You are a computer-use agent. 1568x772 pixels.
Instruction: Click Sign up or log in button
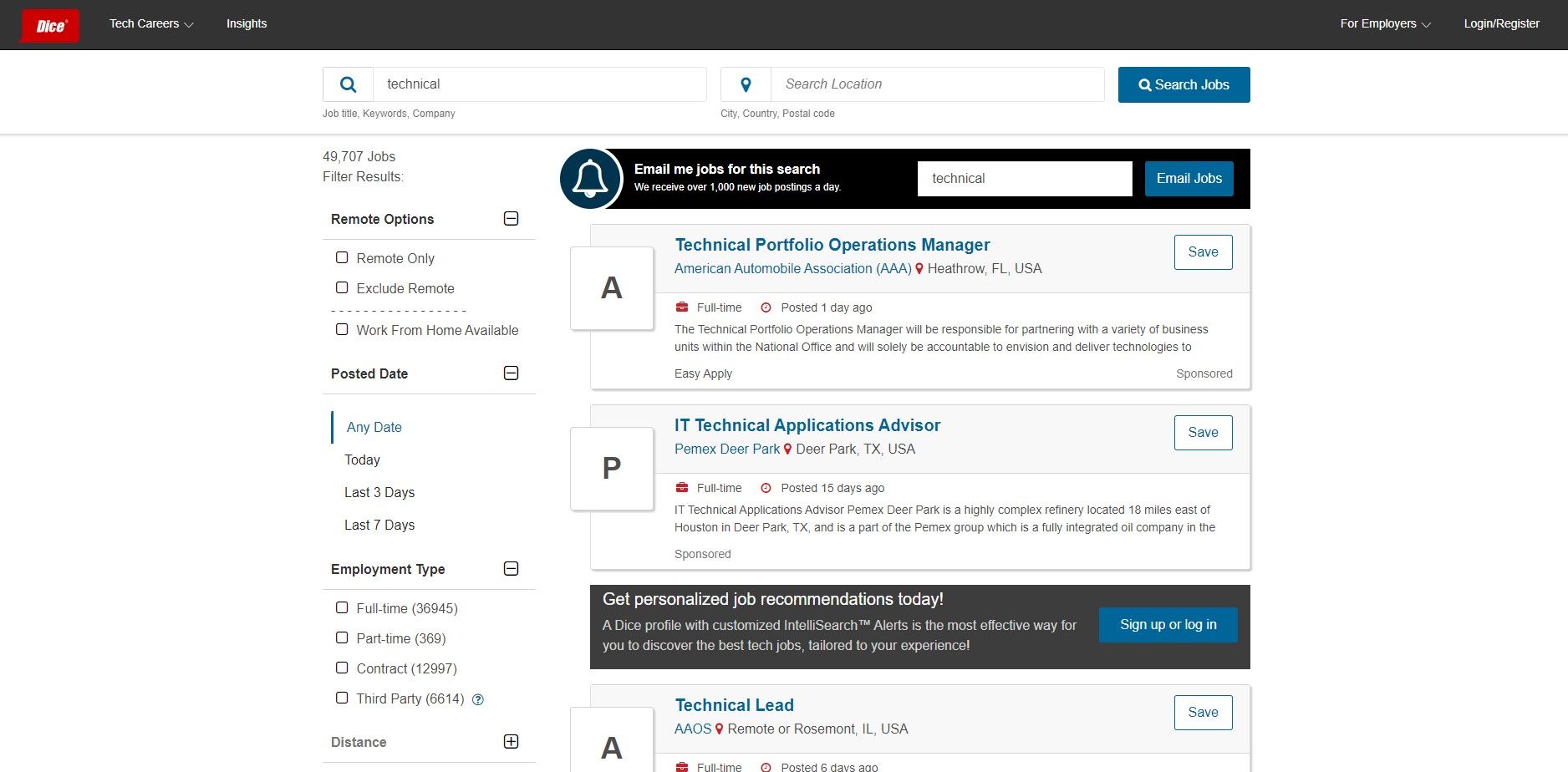(1168, 625)
